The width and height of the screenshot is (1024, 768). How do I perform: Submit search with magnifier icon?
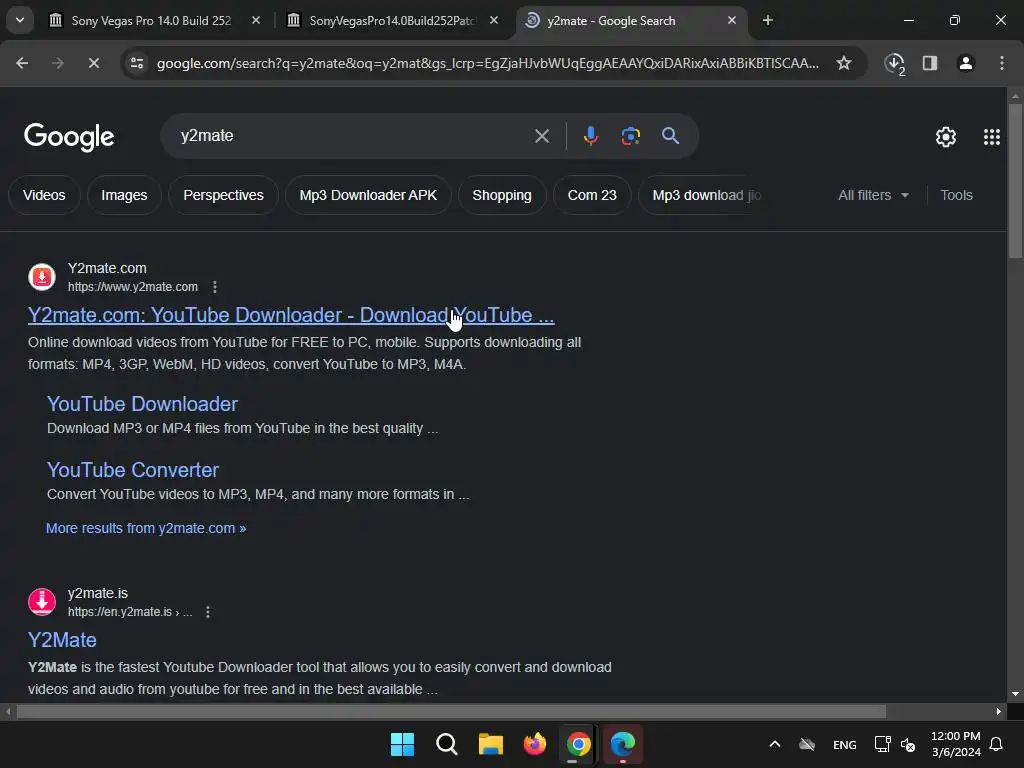(671, 136)
